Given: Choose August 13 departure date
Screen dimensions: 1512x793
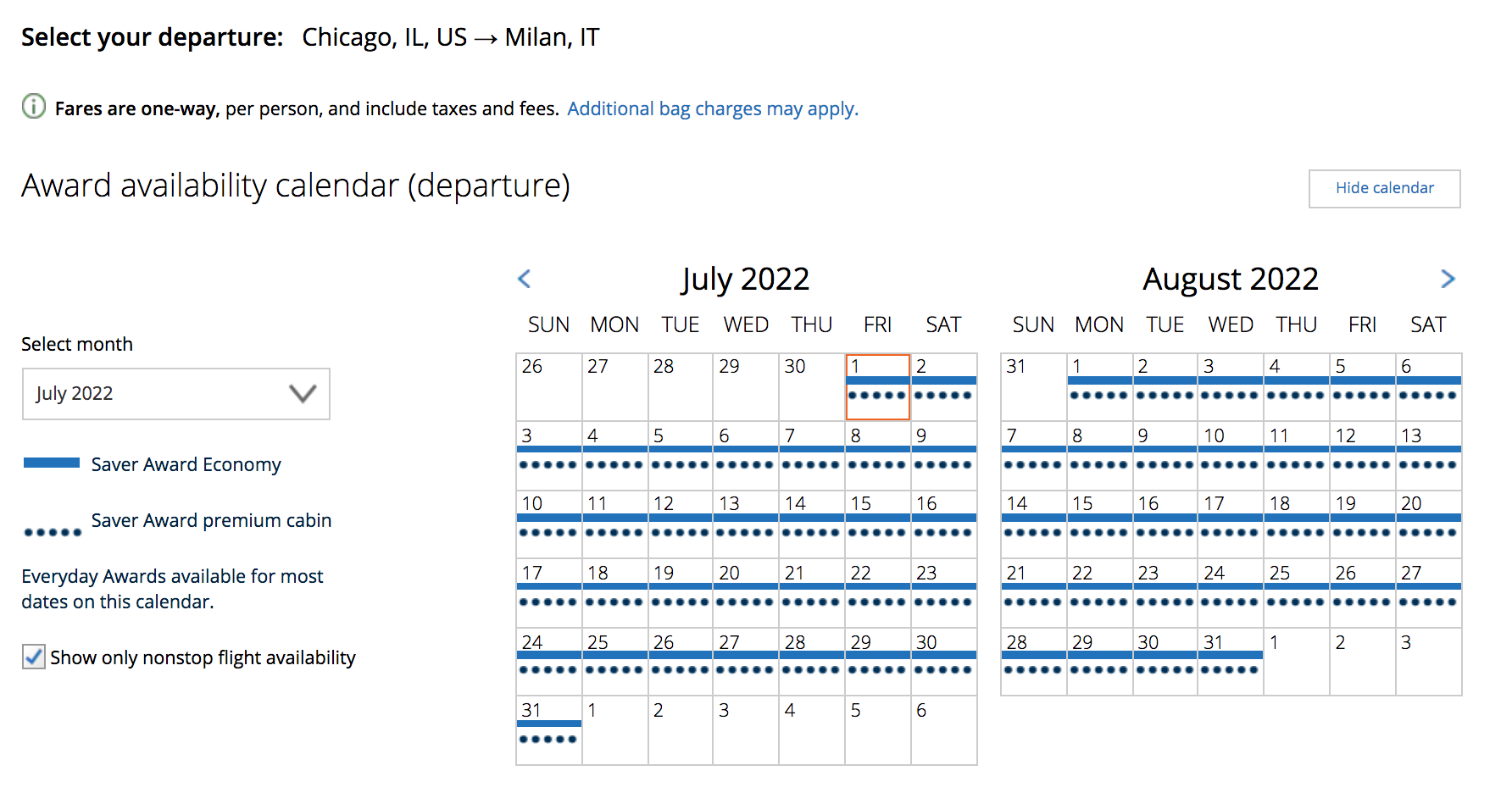Looking at the screenshot, I should tap(1429, 456).
